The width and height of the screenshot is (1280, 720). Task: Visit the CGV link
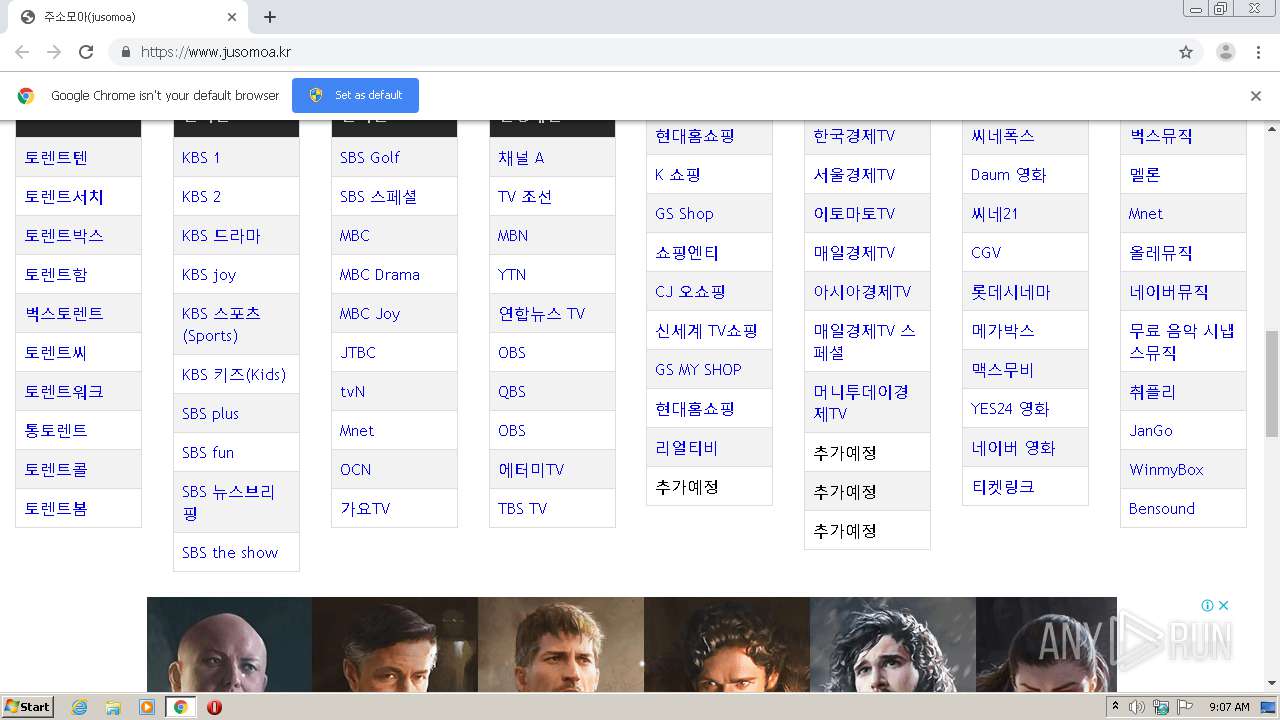986,253
